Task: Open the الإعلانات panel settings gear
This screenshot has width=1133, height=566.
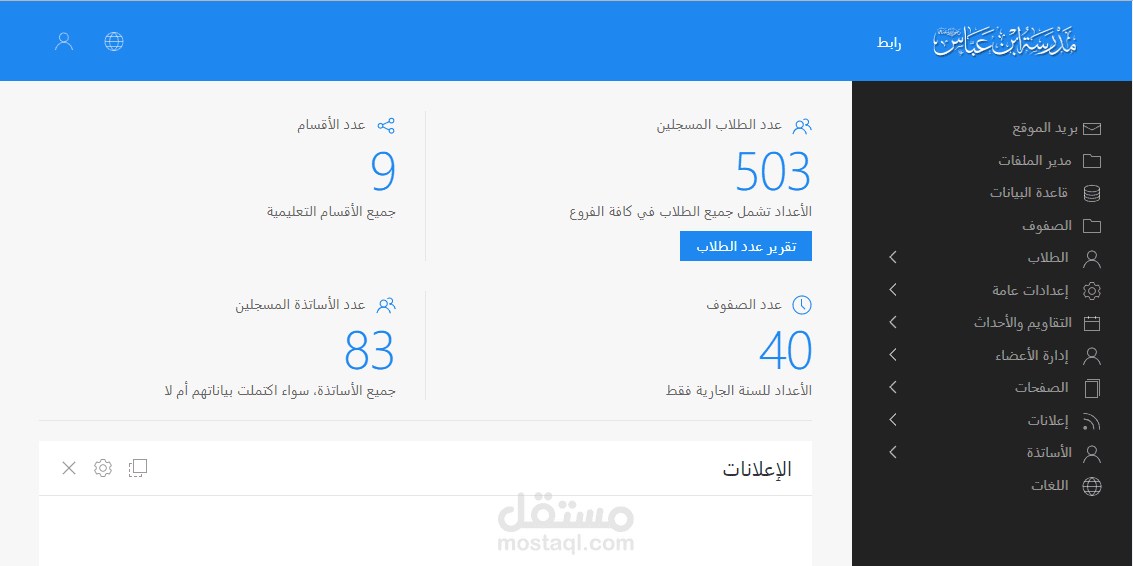Action: pos(103,468)
